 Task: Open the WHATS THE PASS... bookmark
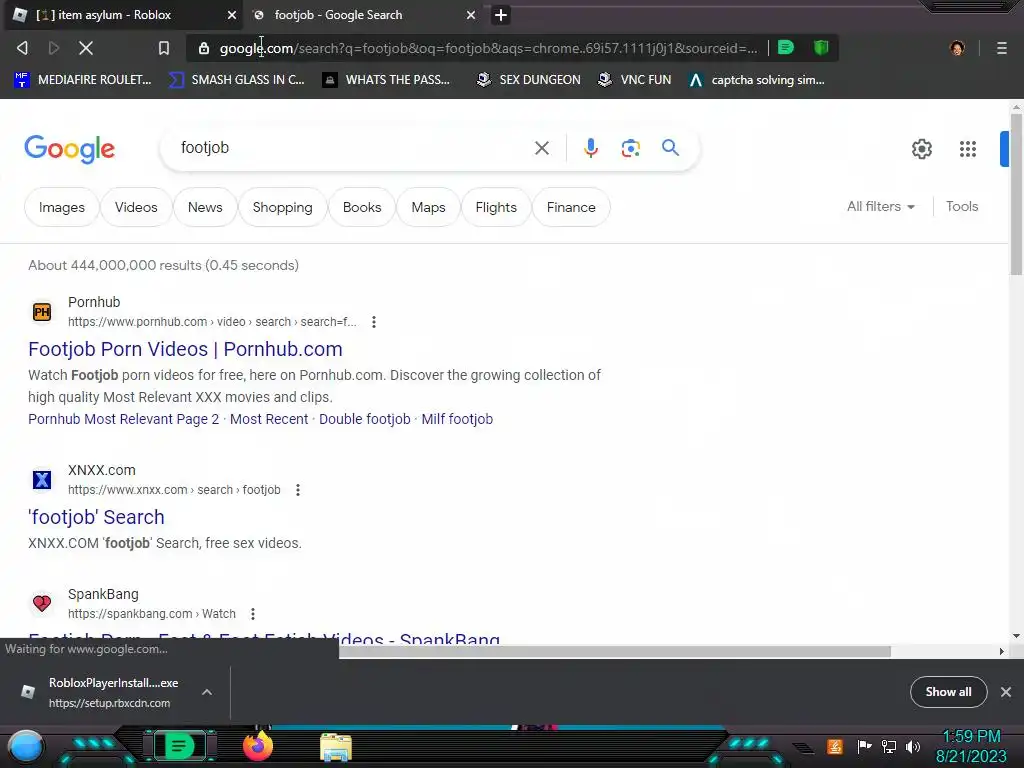pos(386,80)
